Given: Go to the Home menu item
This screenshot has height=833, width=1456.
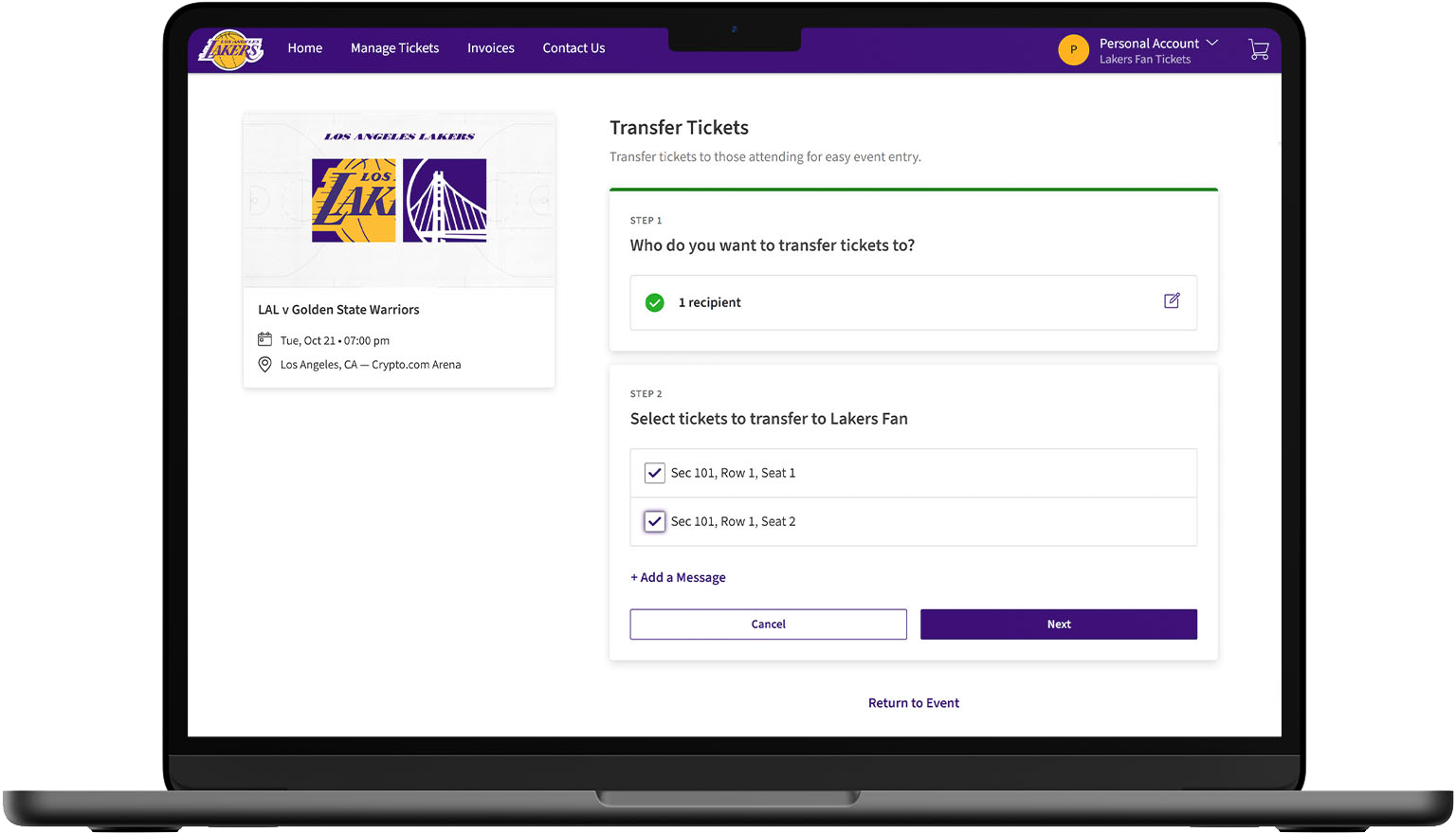Looking at the screenshot, I should (x=304, y=48).
